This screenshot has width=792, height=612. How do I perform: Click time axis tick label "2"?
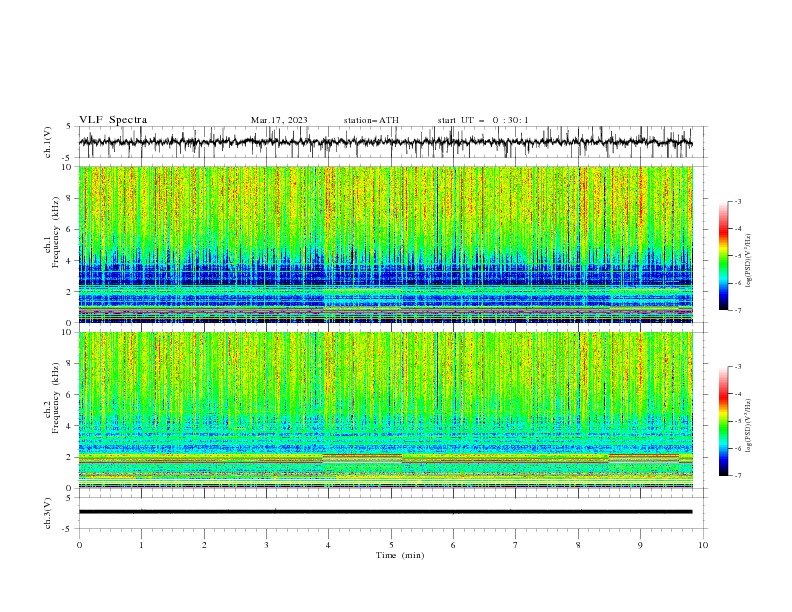(204, 545)
